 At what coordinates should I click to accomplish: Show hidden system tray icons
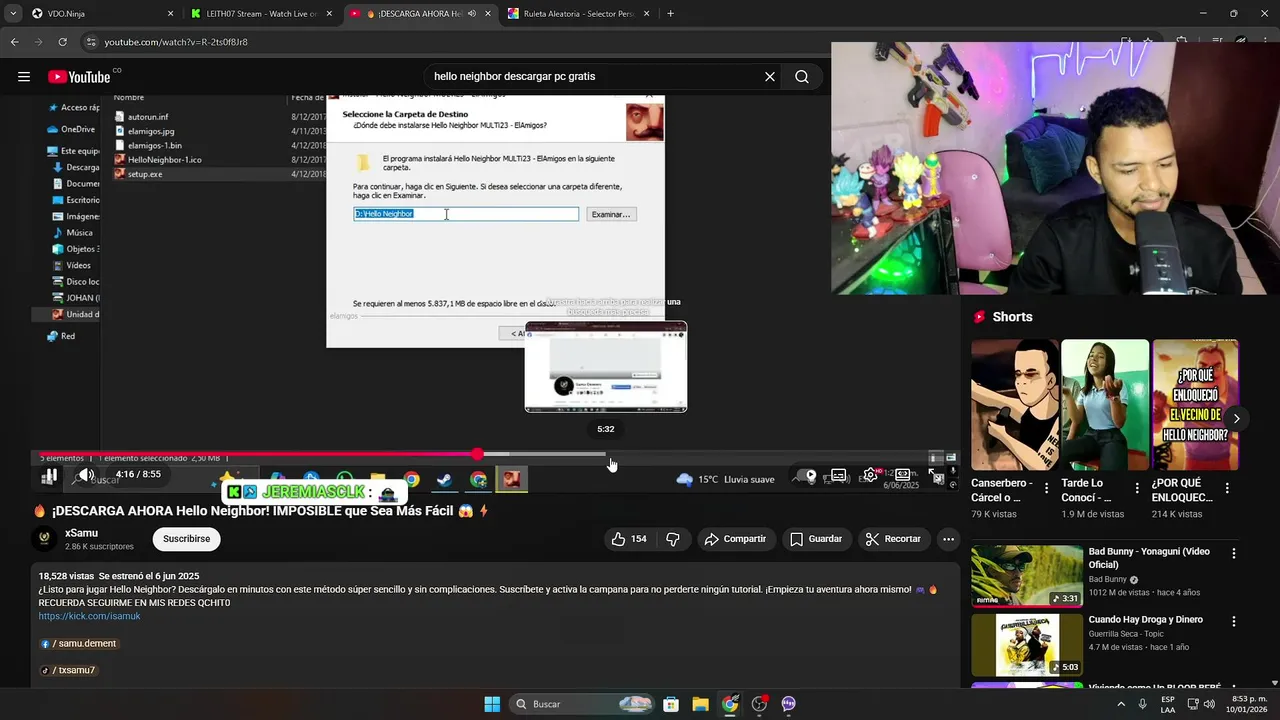click(x=1120, y=704)
